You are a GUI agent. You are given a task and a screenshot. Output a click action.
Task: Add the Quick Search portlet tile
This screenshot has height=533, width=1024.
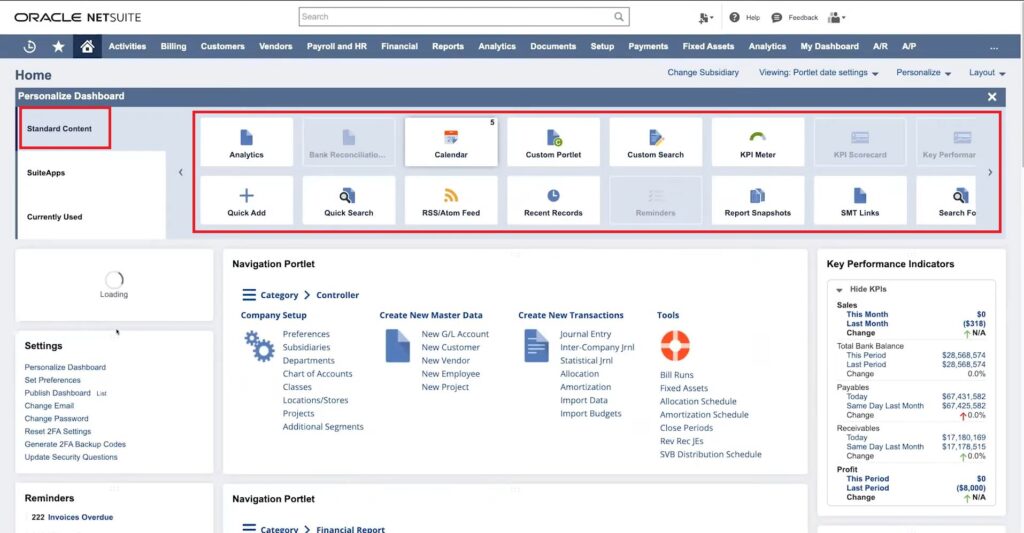[349, 201]
